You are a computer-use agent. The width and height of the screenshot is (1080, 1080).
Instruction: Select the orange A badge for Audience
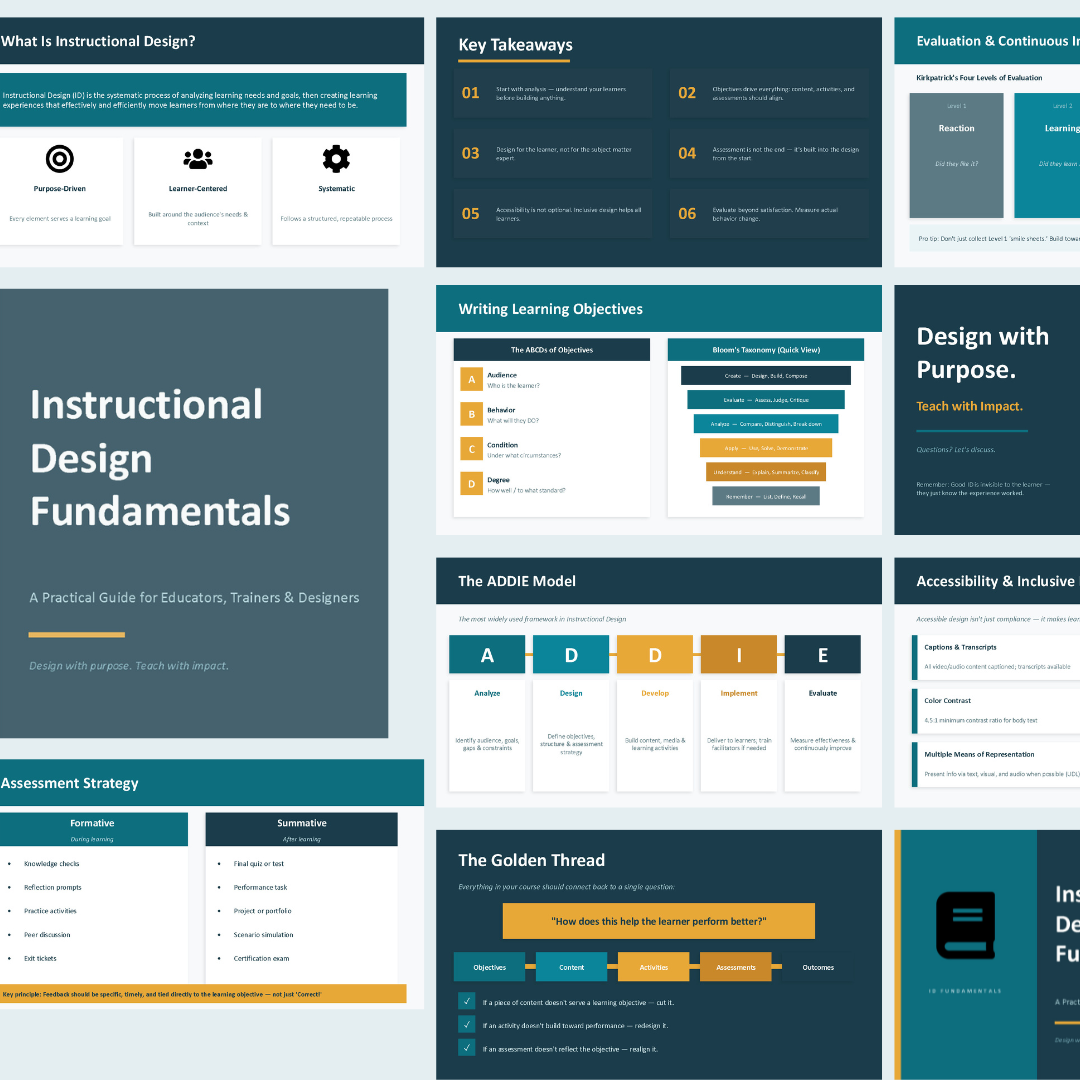(x=473, y=380)
